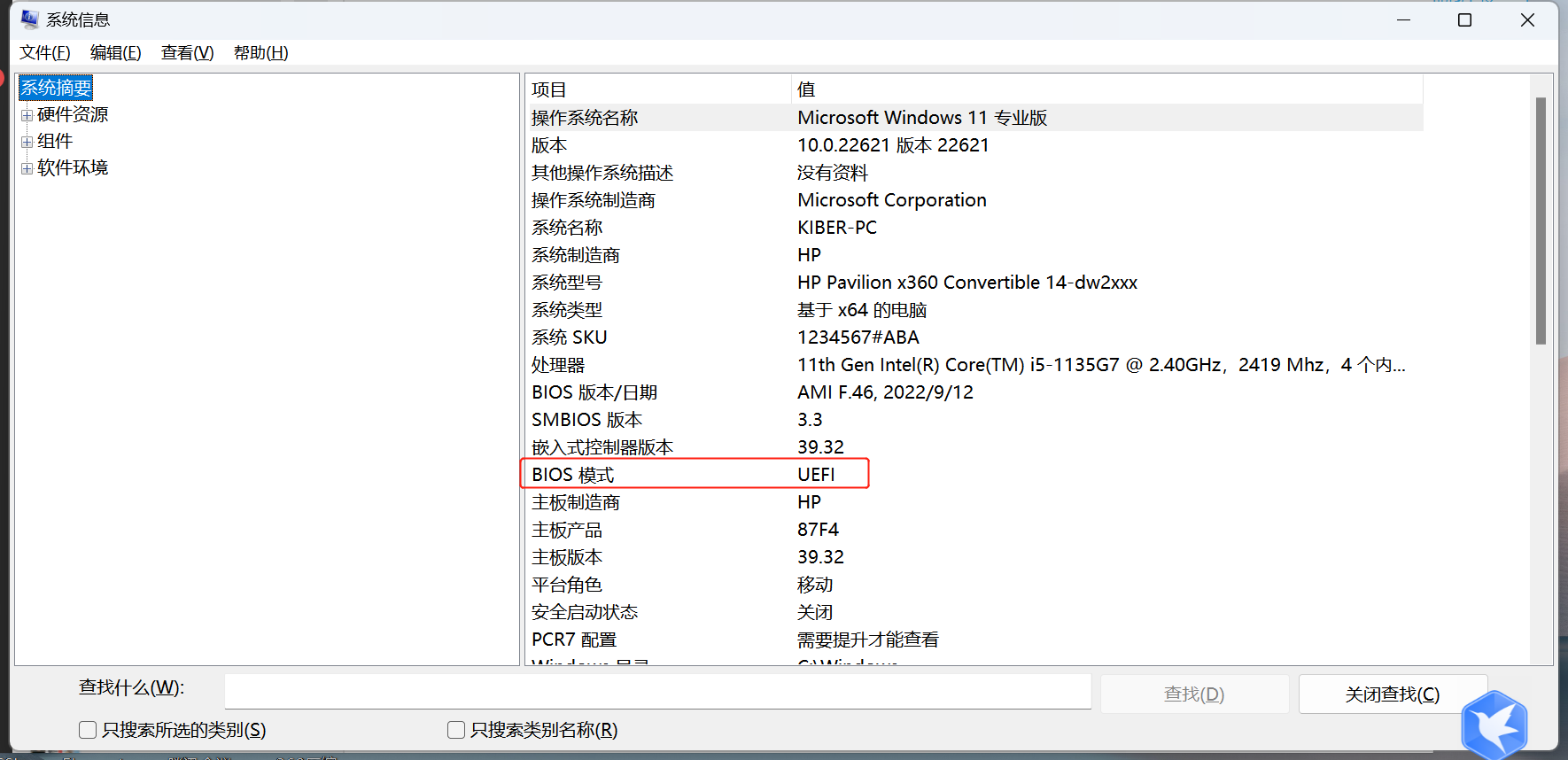The width and height of the screenshot is (1568, 760).
Task: Select the 主板产品 row label
Action: 567,530
